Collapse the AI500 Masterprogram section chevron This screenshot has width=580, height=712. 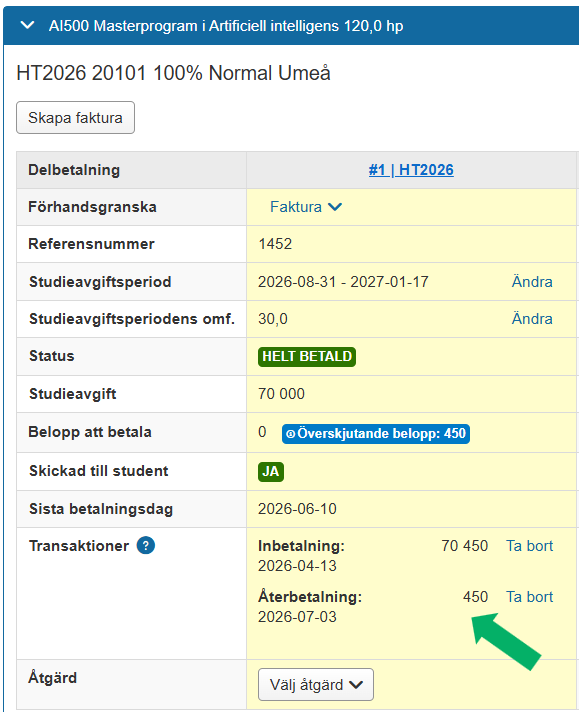(28, 25)
